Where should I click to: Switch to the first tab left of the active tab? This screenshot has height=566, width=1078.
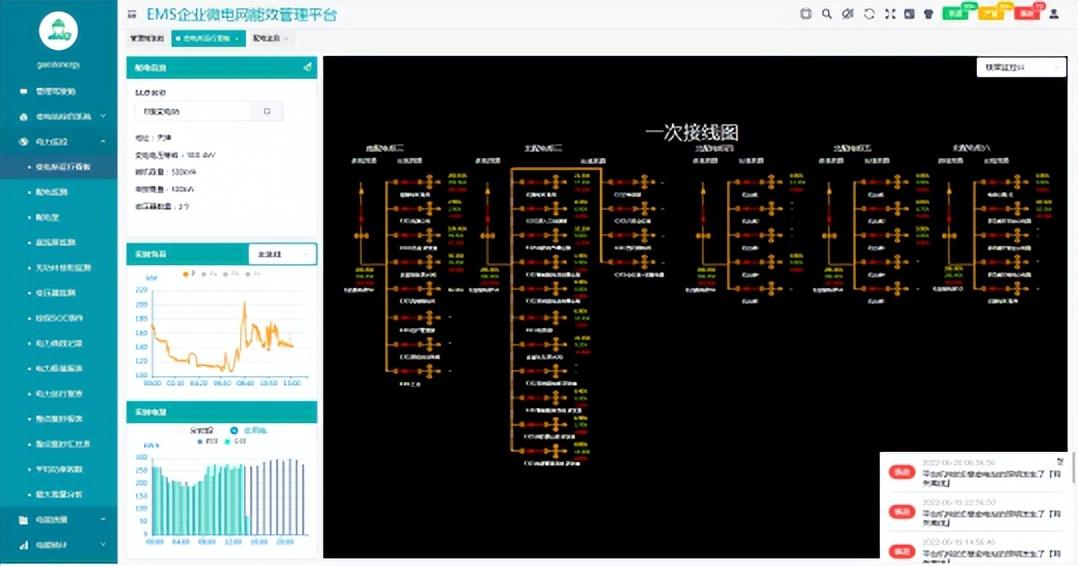pyautogui.click(x=146, y=39)
